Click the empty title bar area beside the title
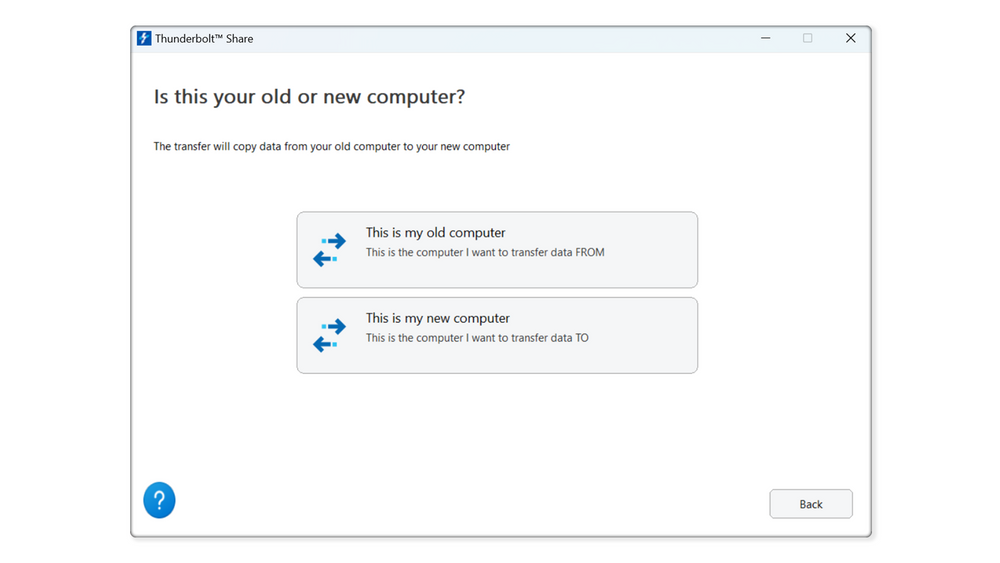The height and width of the screenshot is (563, 1000). coord(500,38)
